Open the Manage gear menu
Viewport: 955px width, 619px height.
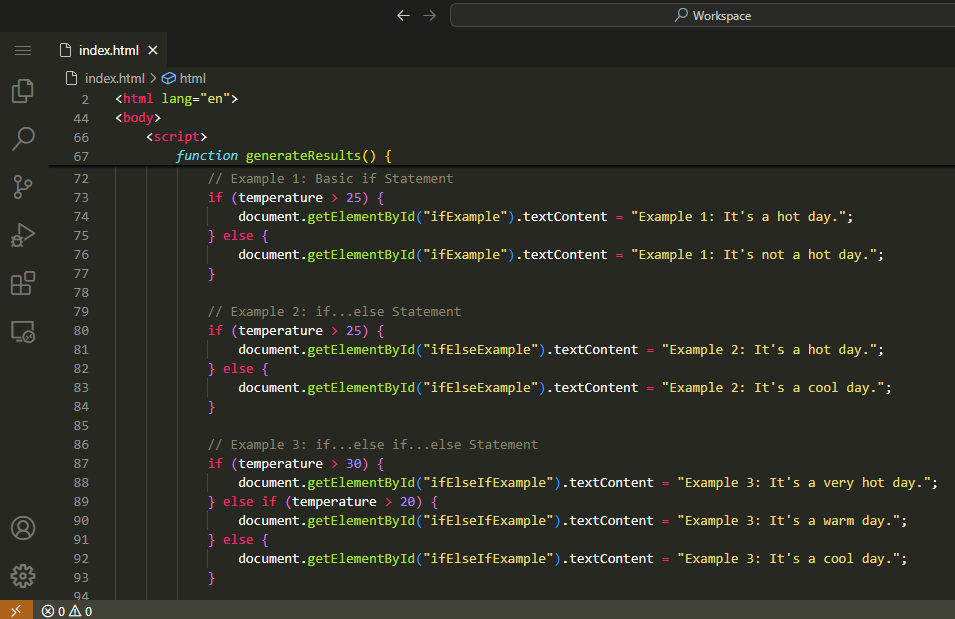23,575
